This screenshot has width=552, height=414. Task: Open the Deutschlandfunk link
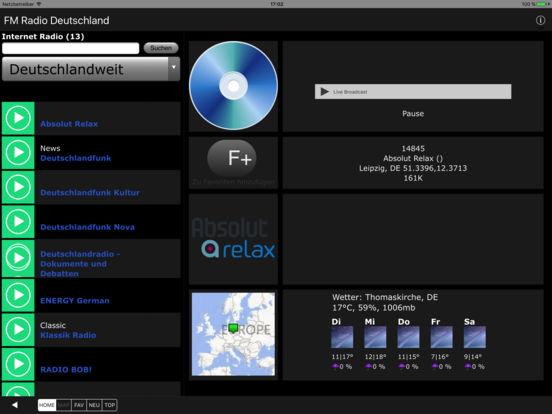[x=76, y=158]
